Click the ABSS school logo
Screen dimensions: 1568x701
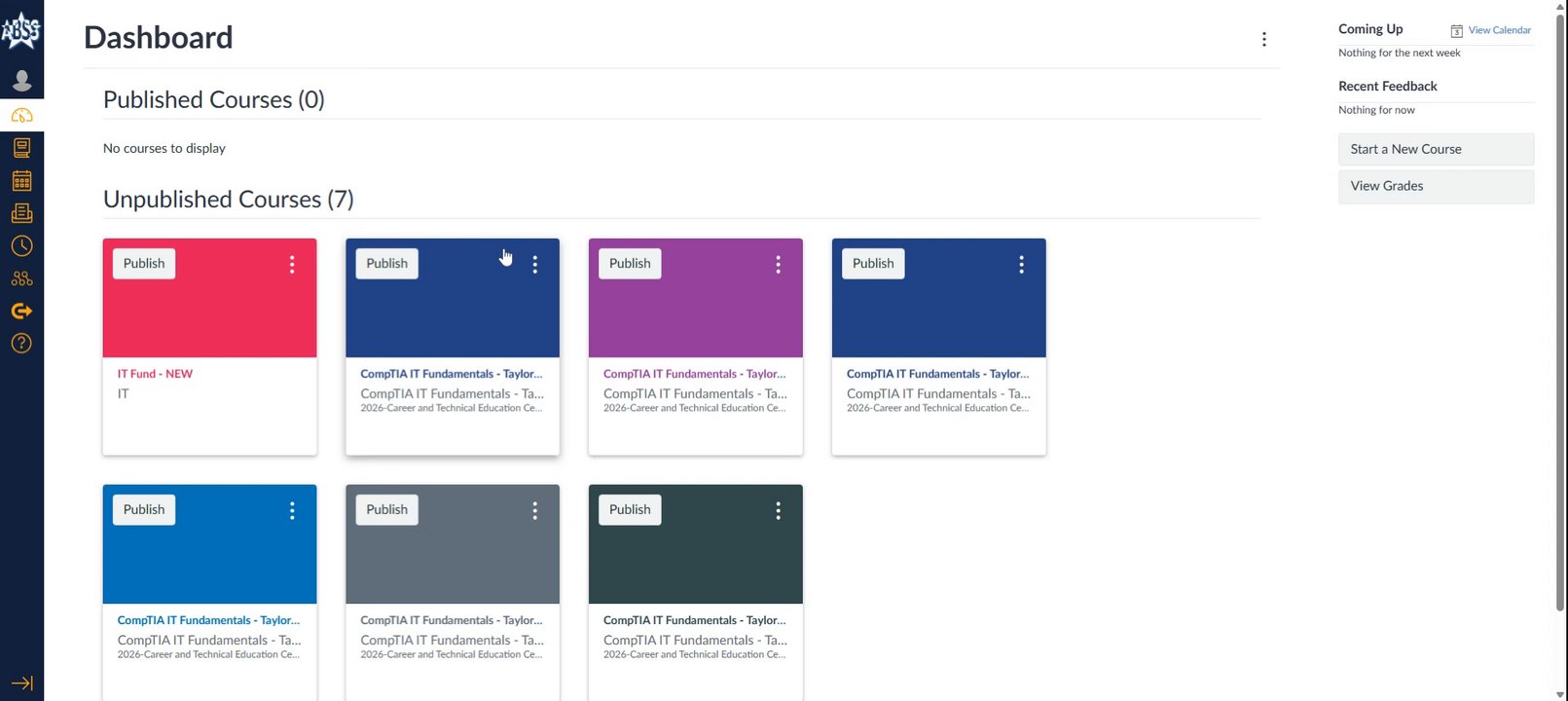(x=20, y=30)
